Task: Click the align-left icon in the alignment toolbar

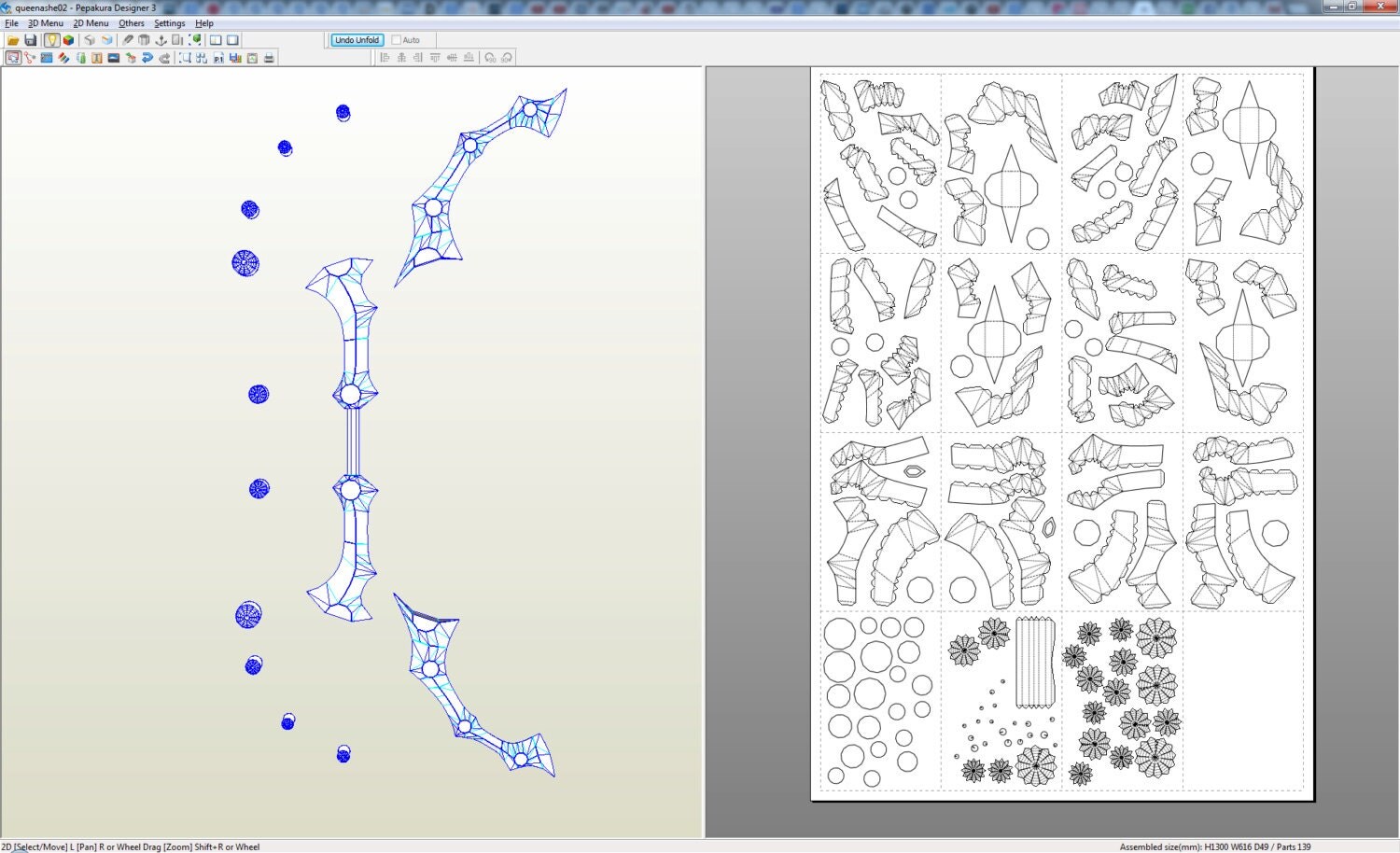Action: click(x=385, y=58)
